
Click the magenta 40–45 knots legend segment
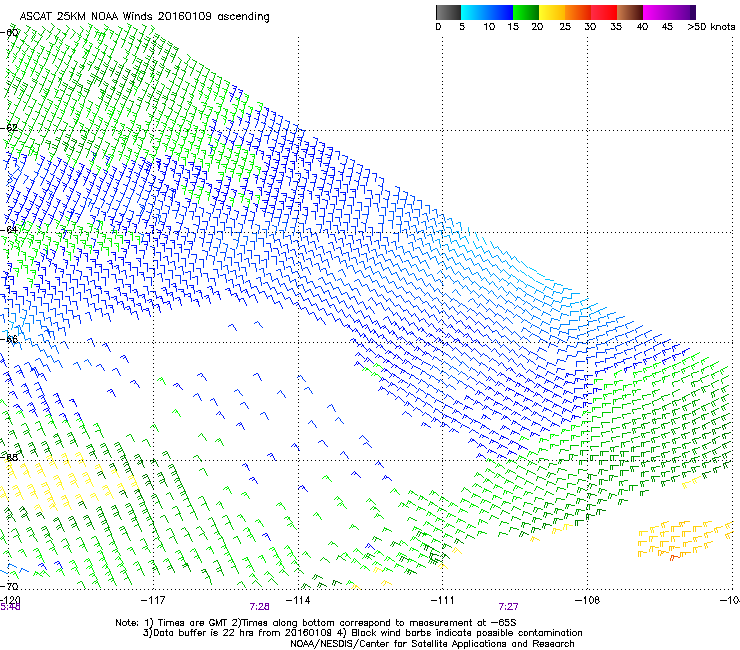point(656,12)
